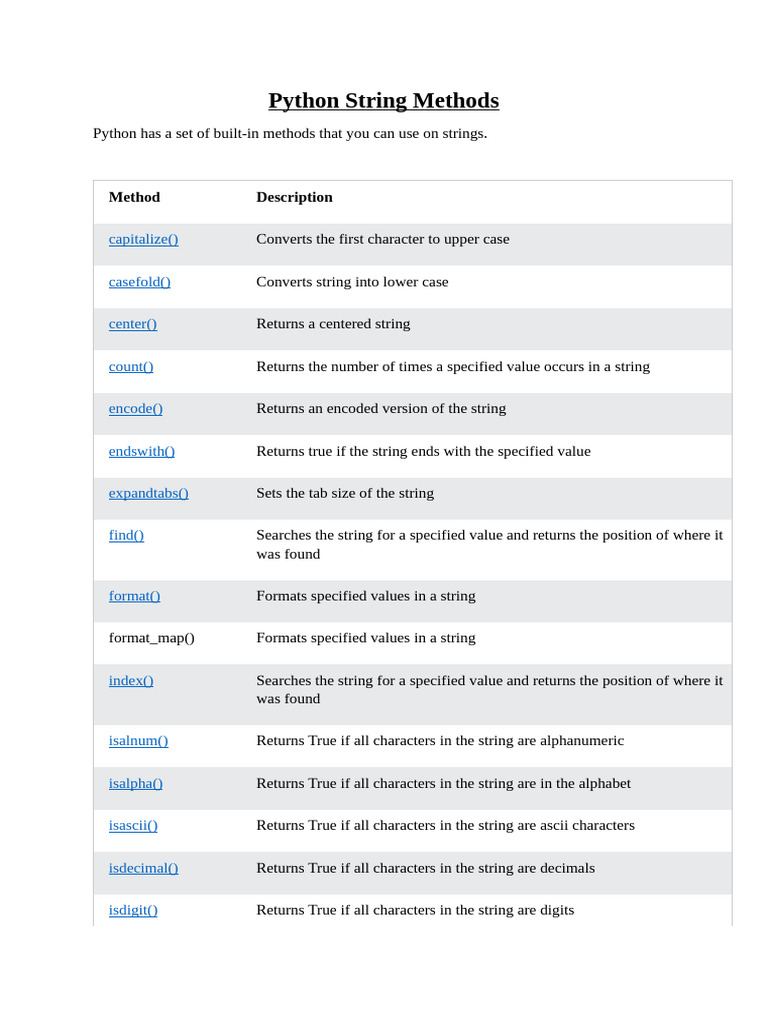The height and width of the screenshot is (1024, 768).
Task: Open the capitalize() method link
Action: coord(143,239)
